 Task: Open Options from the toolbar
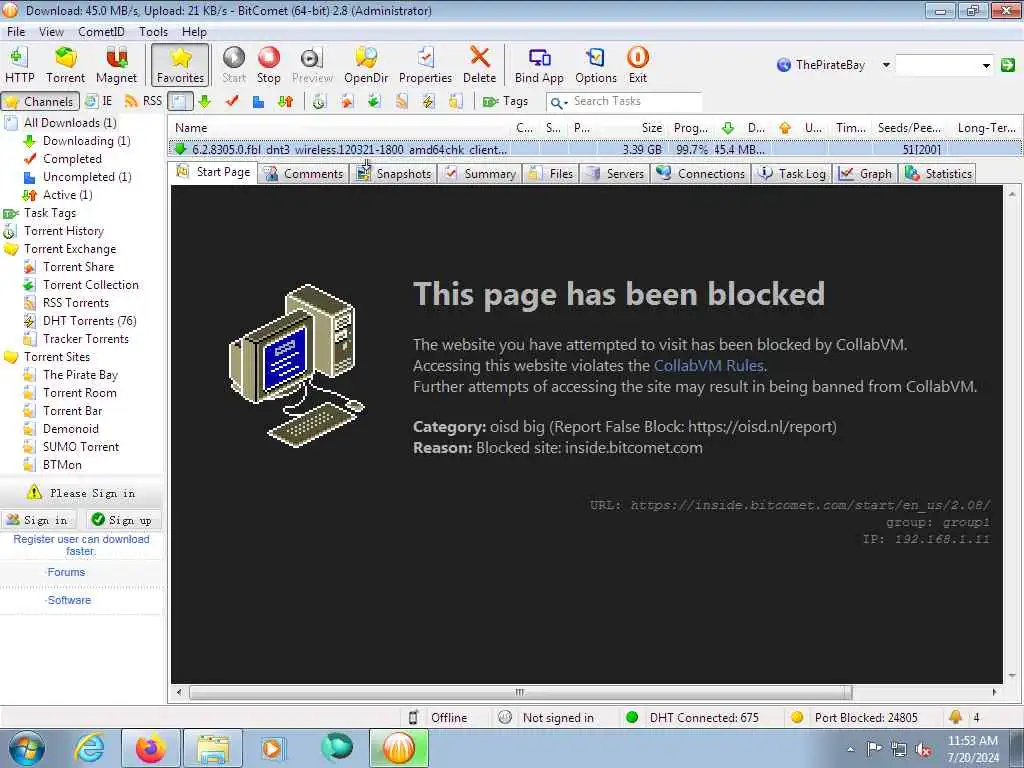596,65
